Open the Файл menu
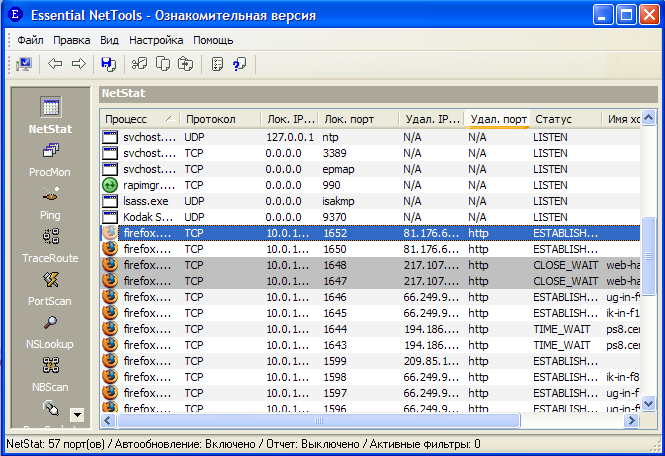The height and width of the screenshot is (456, 665). (x=30, y=40)
